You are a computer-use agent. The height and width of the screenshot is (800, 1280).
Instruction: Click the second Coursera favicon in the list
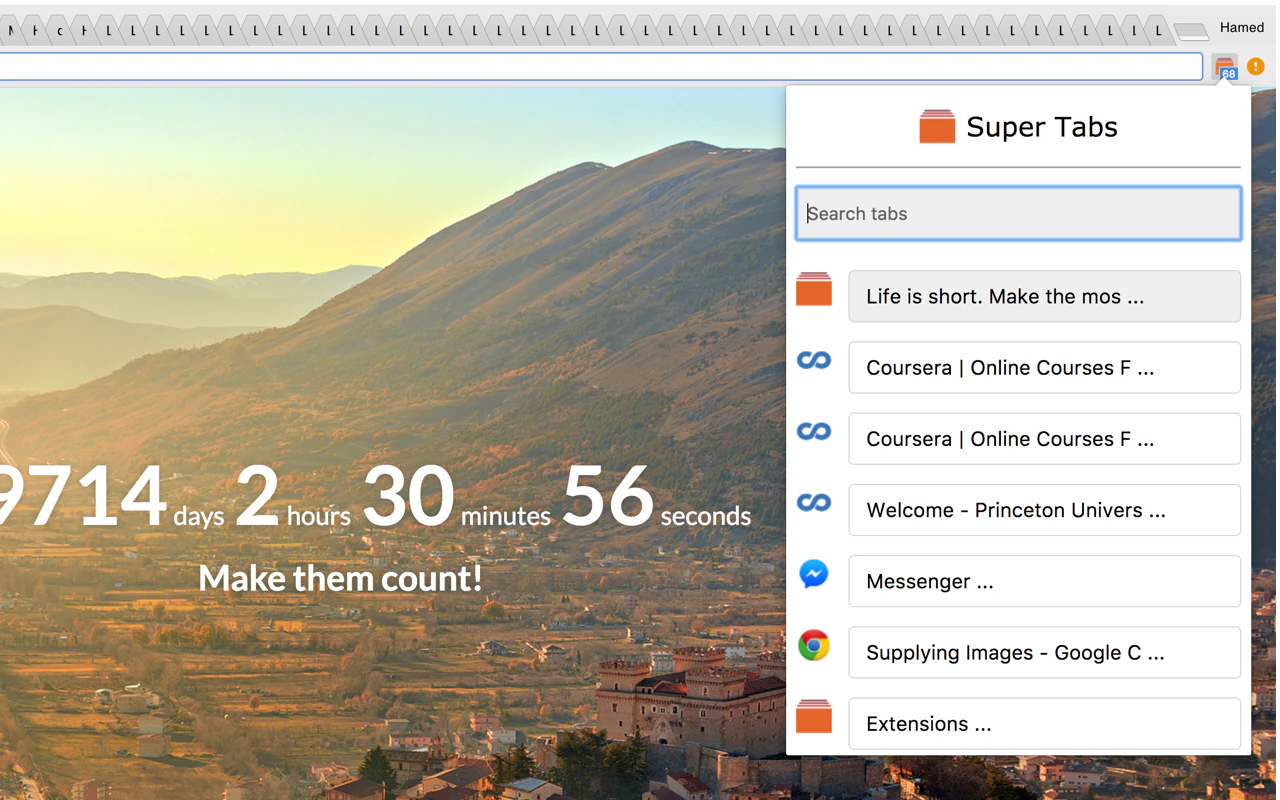click(x=813, y=431)
